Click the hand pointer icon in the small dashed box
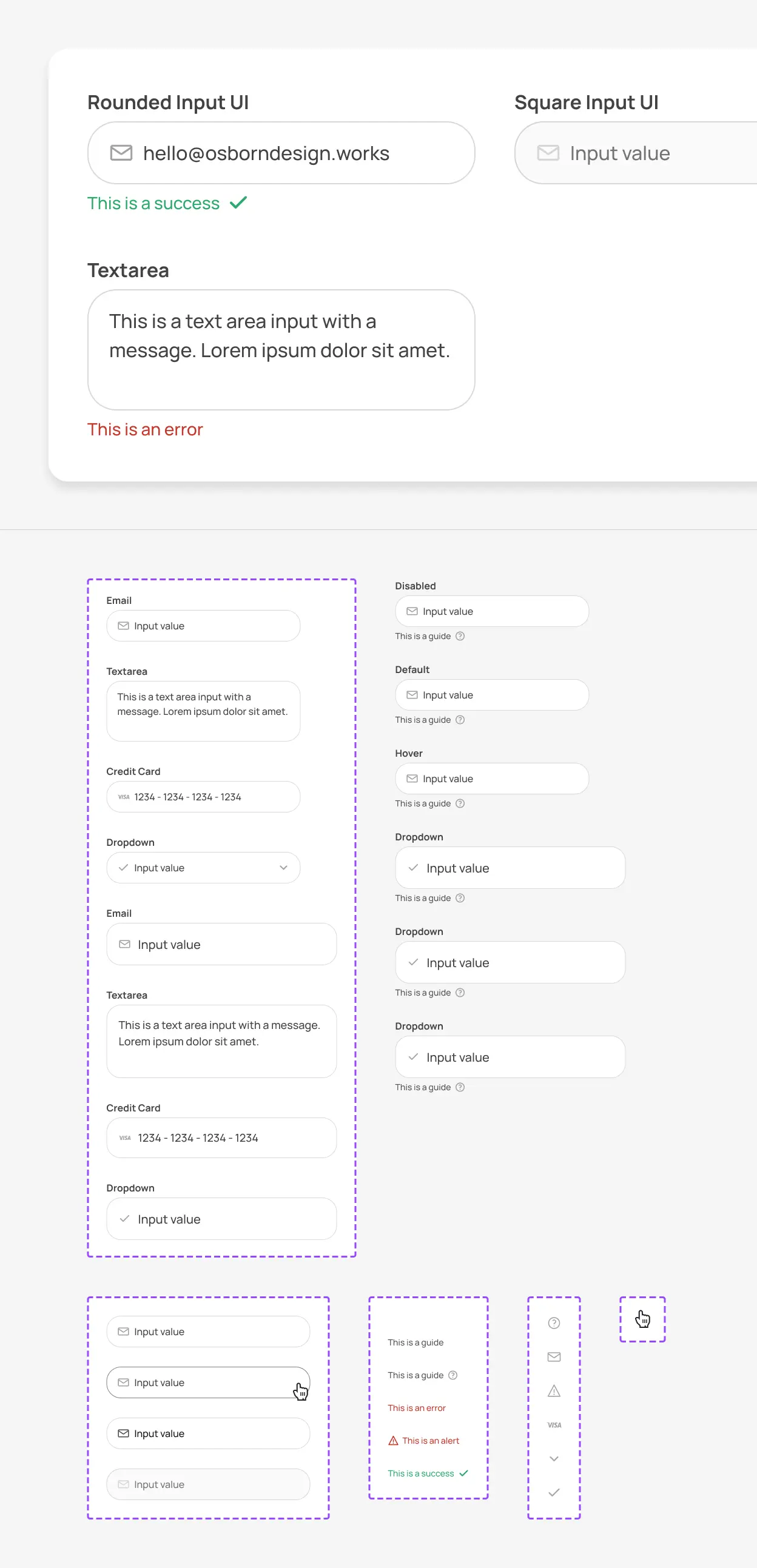Screen dimensions: 757x1568 (642, 1318)
